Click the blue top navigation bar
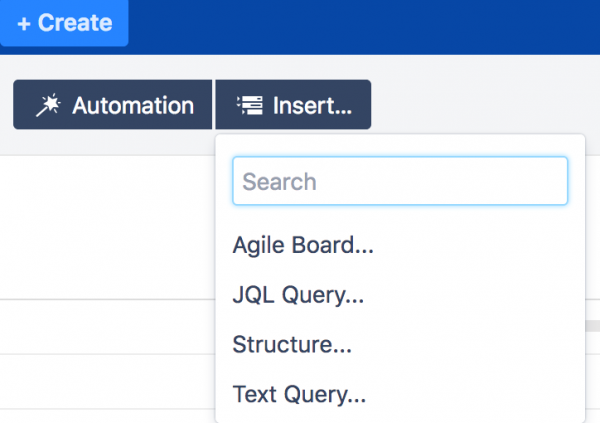 coord(364,27)
